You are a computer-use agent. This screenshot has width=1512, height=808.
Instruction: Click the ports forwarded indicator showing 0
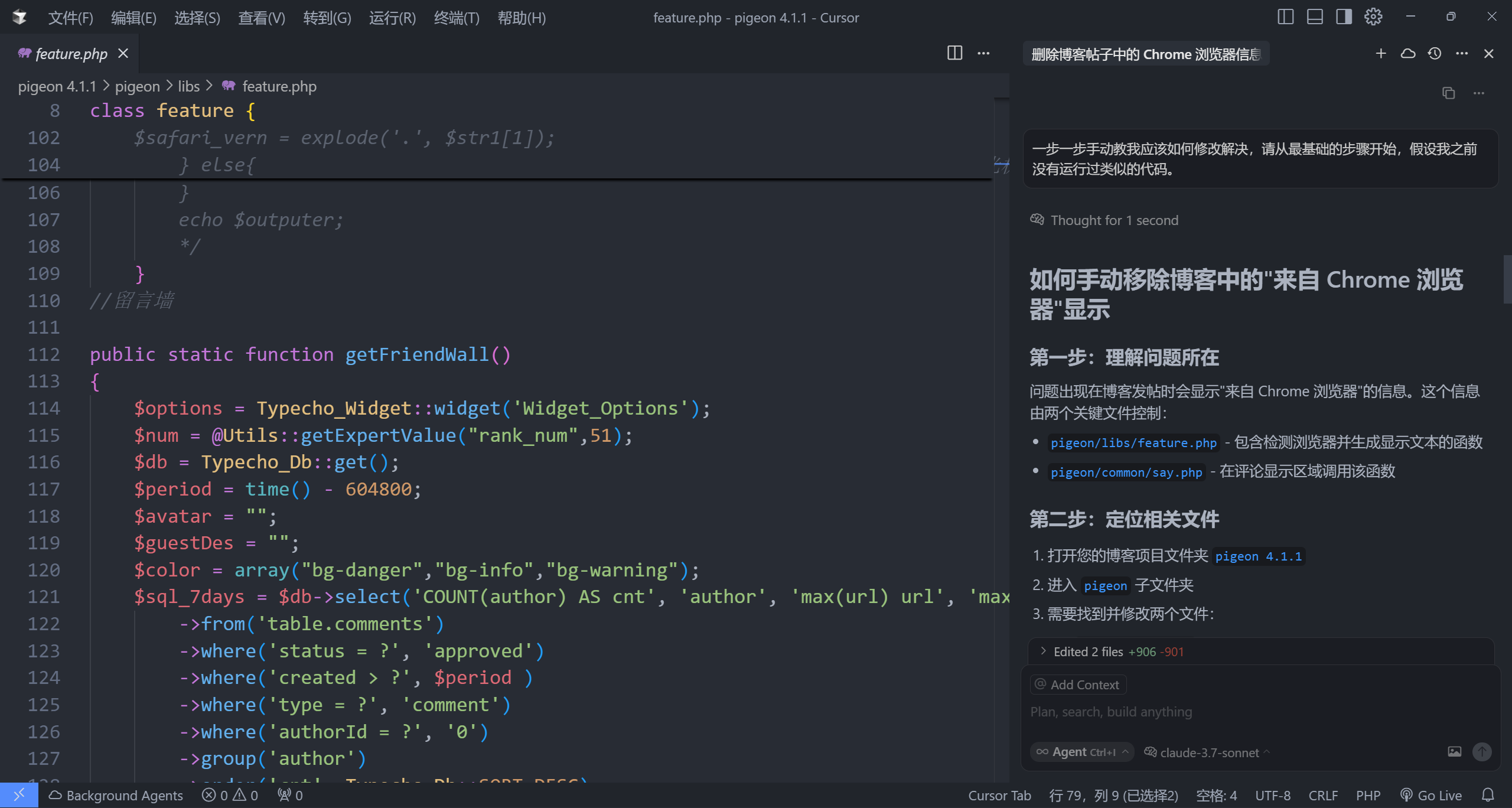(290, 795)
